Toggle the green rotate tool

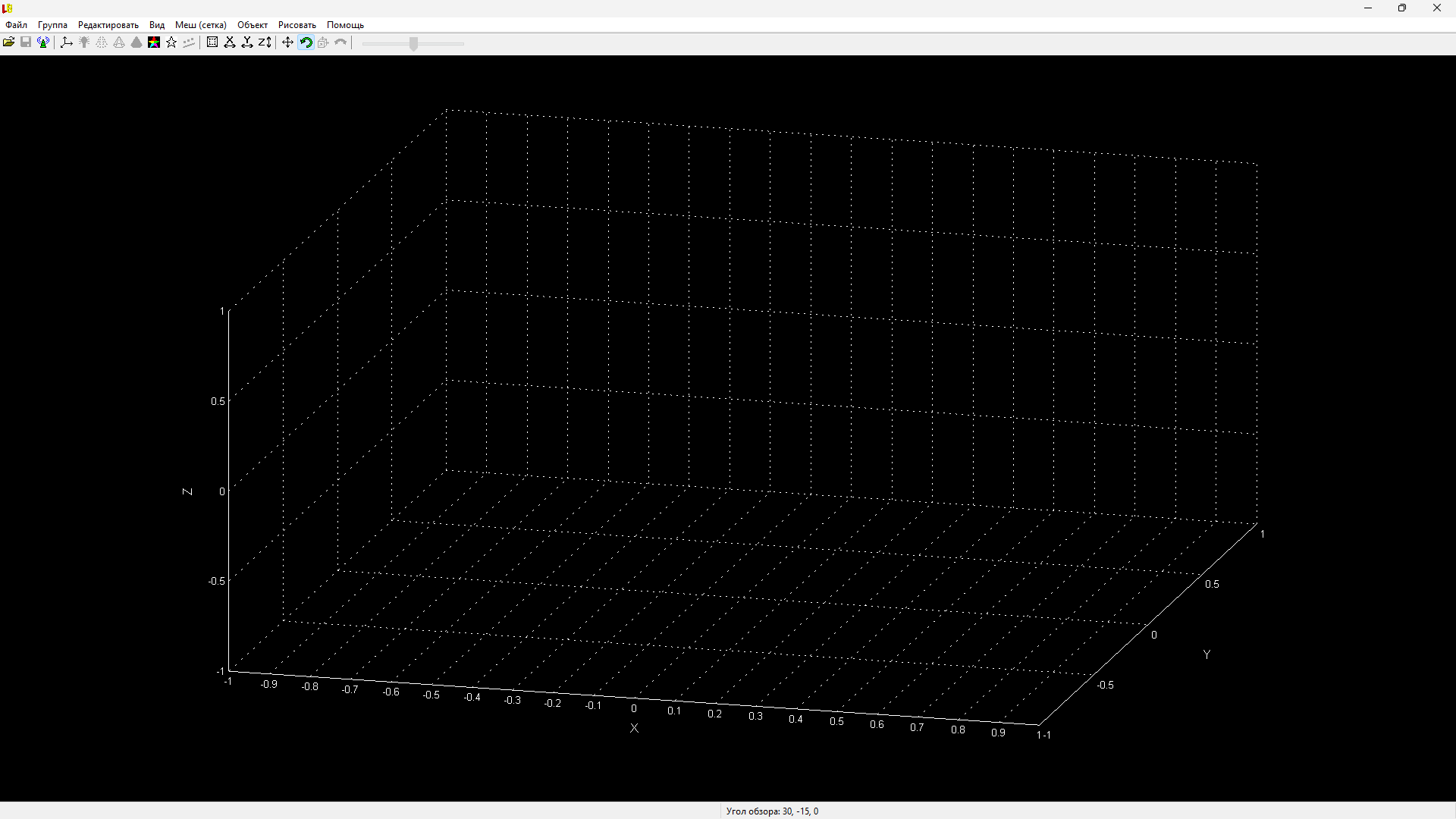pos(306,42)
